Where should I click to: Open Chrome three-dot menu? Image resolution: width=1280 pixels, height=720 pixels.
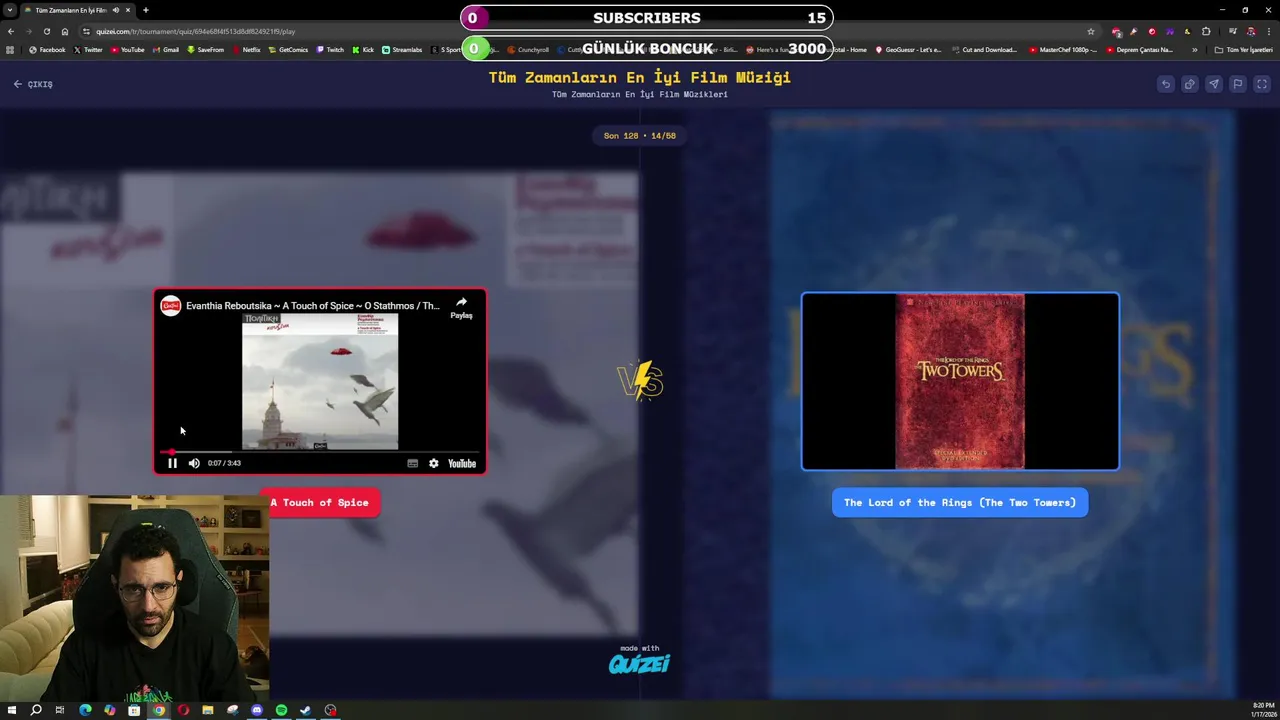pyautogui.click(x=1268, y=31)
